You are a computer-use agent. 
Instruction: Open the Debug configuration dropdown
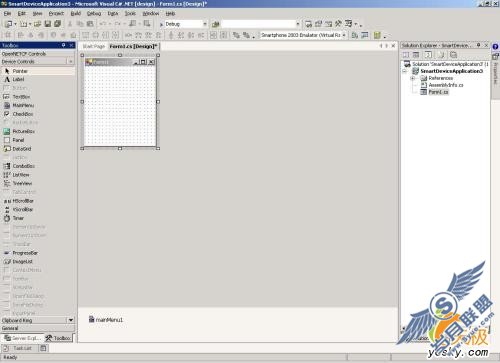click(x=205, y=24)
